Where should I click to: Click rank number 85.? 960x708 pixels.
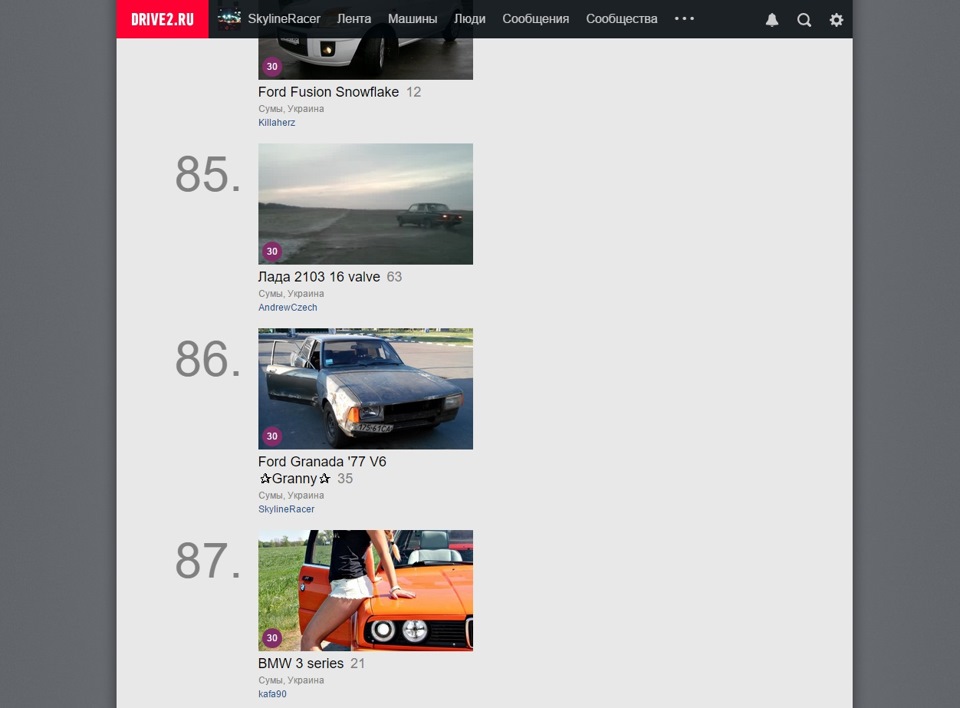208,175
